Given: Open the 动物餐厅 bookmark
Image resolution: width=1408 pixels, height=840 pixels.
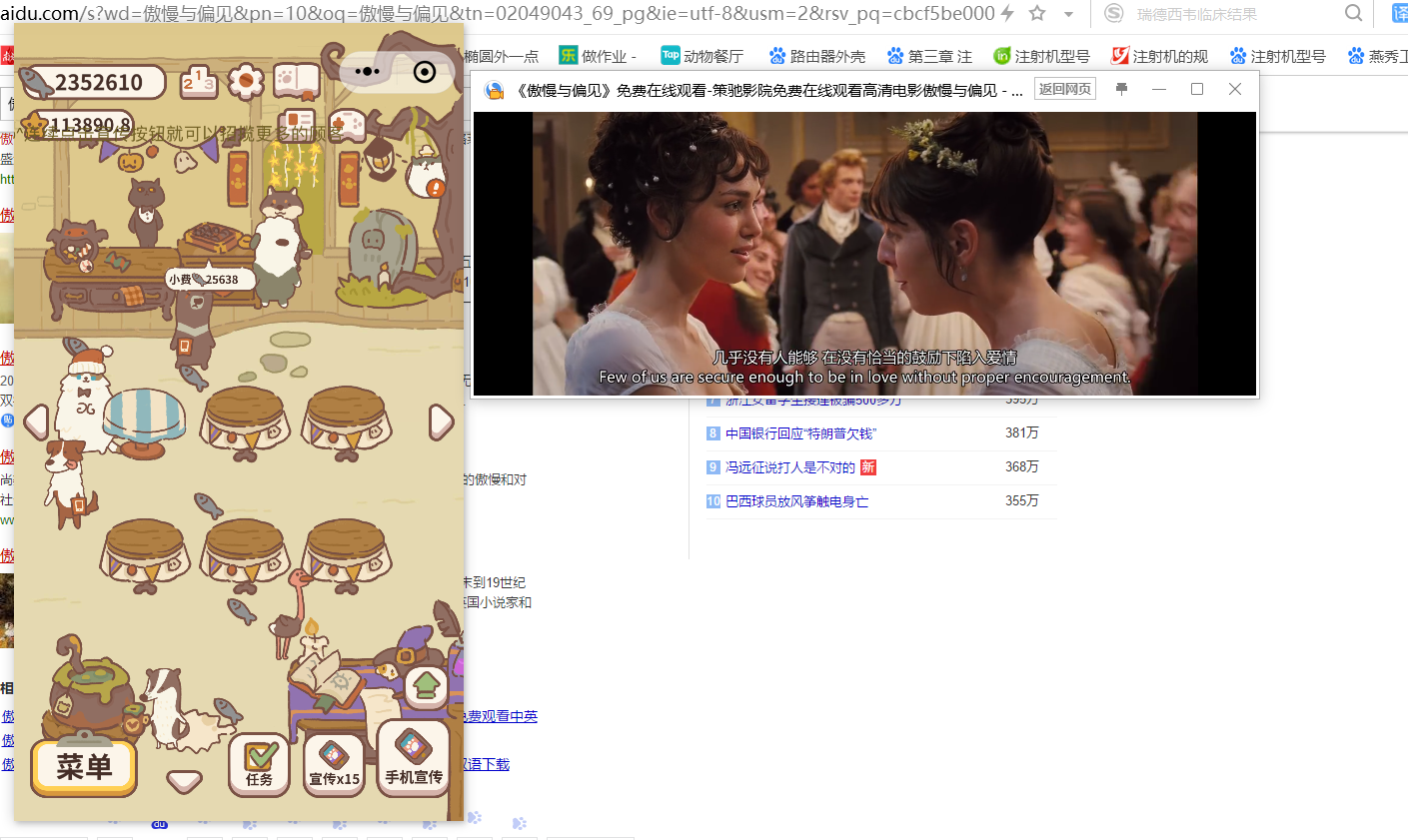Looking at the screenshot, I should (703, 56).
